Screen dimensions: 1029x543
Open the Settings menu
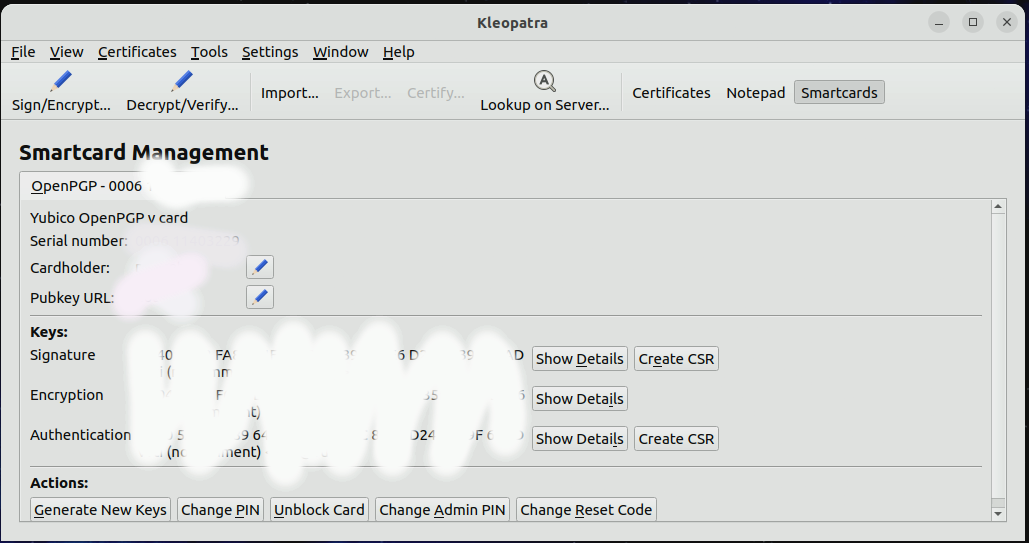tap(270, 52)
